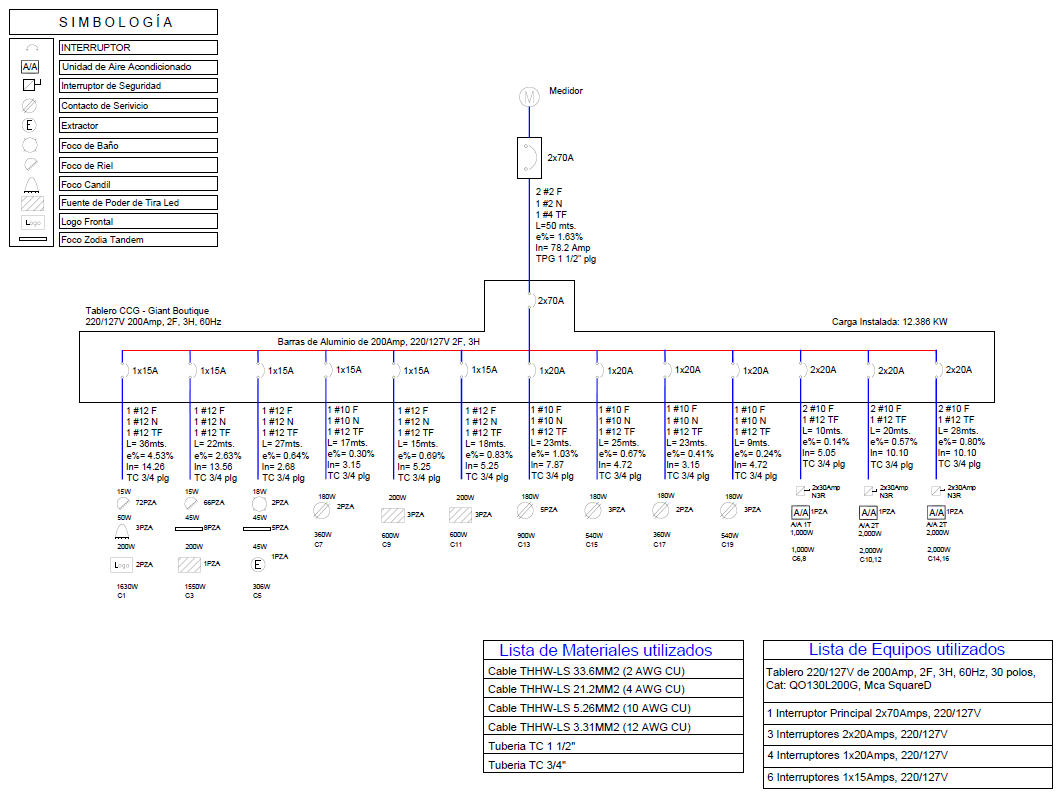Click the Logo Frontal legend symbol
This screenshot has width=1058, height=795.
pyautogui.click(x=32, y=222)
